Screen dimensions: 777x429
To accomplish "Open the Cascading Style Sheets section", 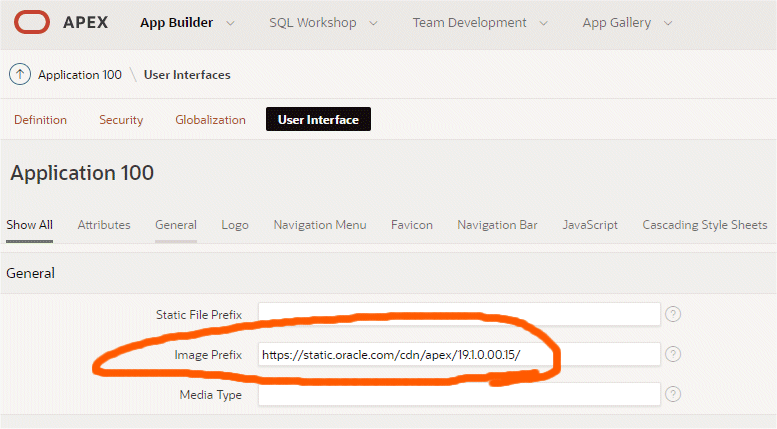I will [705, 225].
